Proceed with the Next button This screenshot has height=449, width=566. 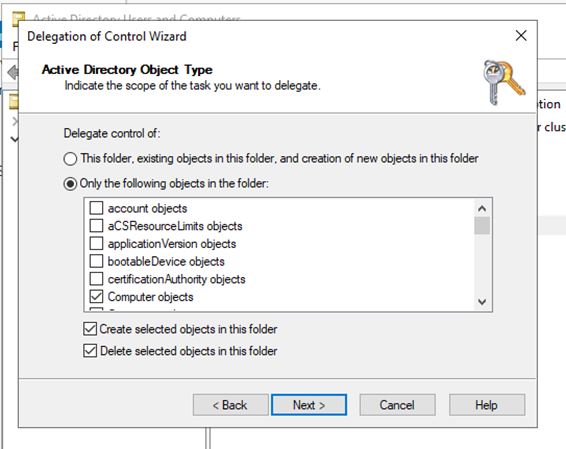click(309, 405)
